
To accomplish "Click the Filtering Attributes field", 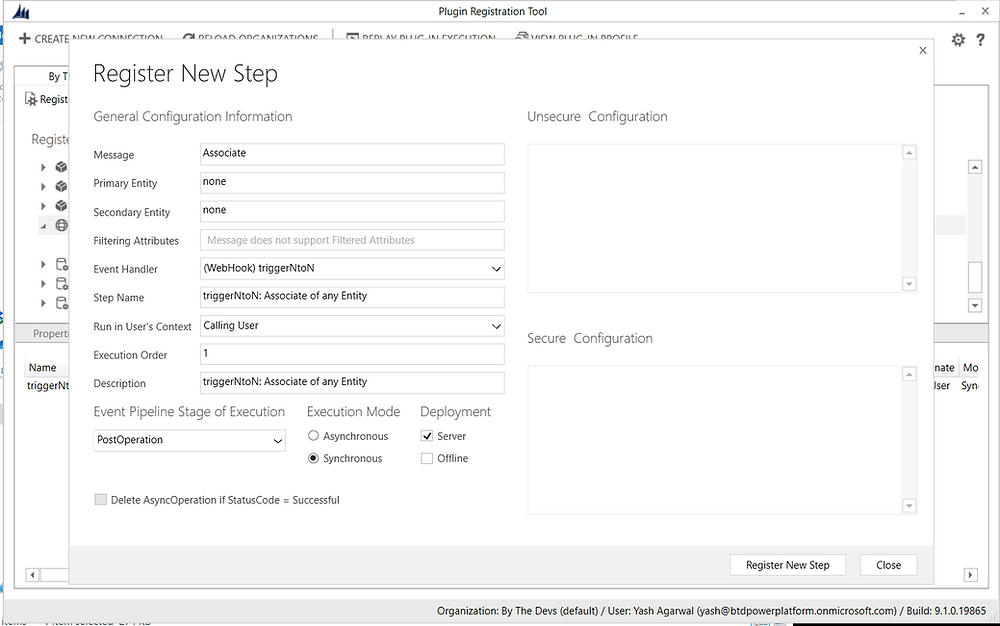I will point(352,240).
